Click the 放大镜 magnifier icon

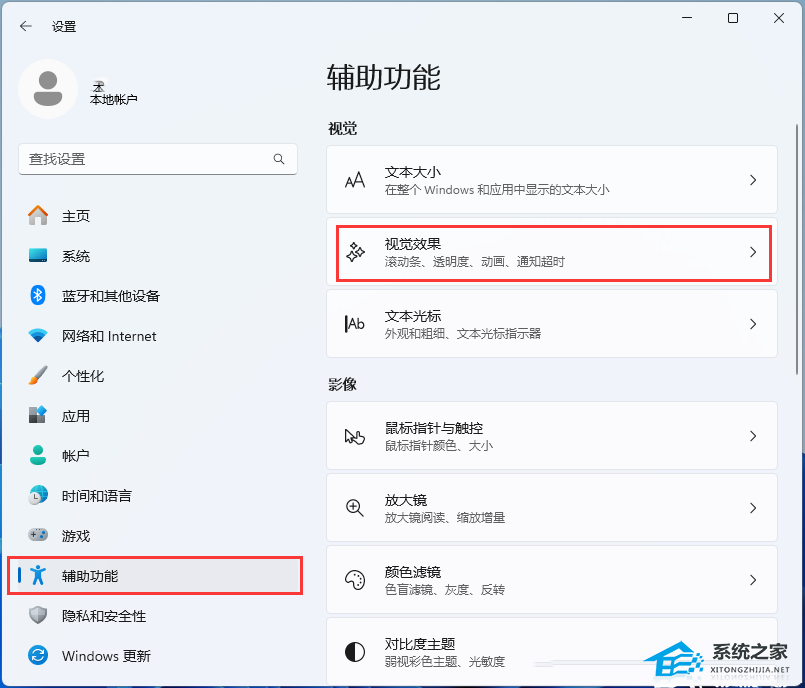355,508
